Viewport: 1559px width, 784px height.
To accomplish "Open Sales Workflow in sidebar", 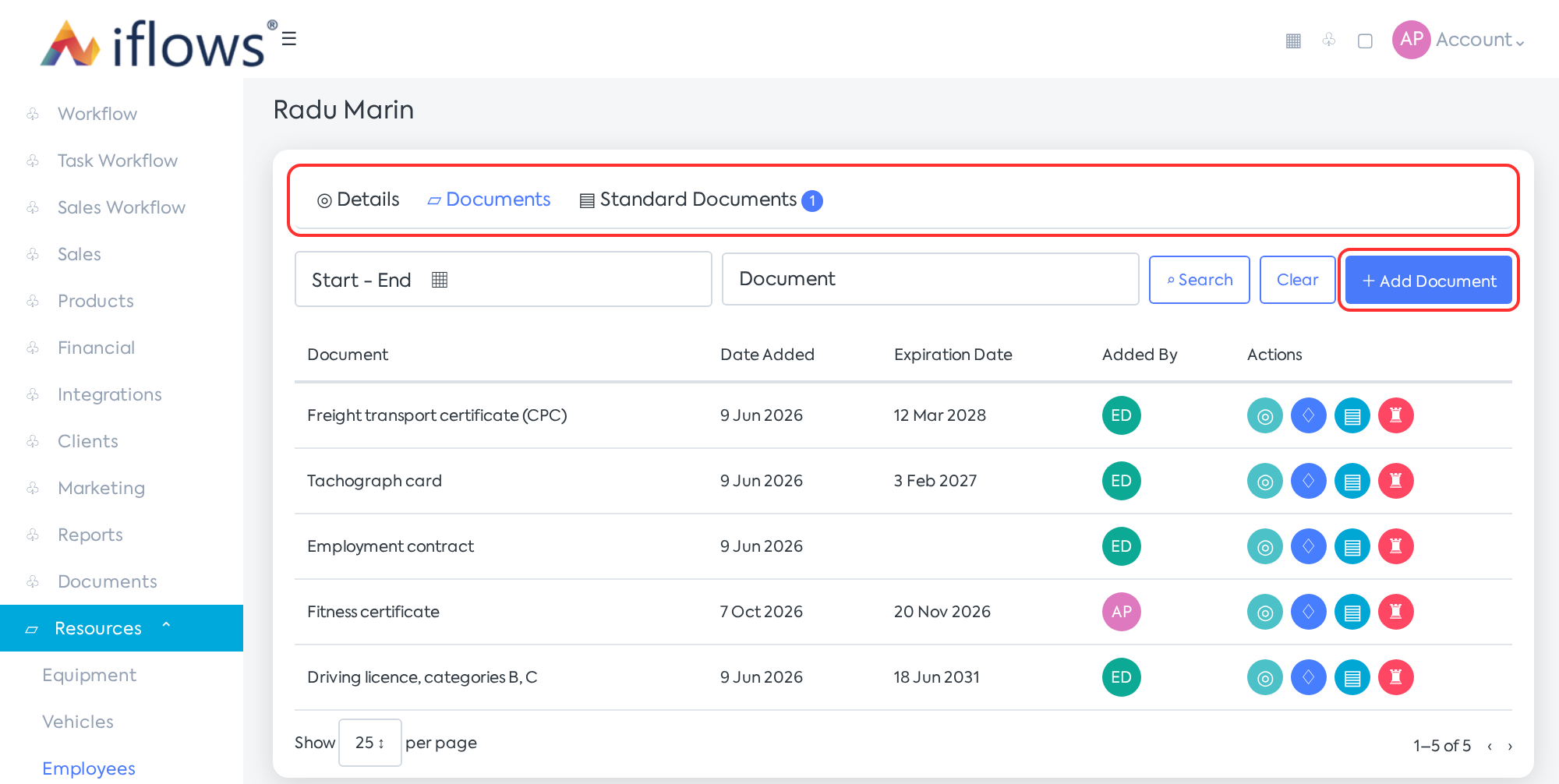I will 122,207.
